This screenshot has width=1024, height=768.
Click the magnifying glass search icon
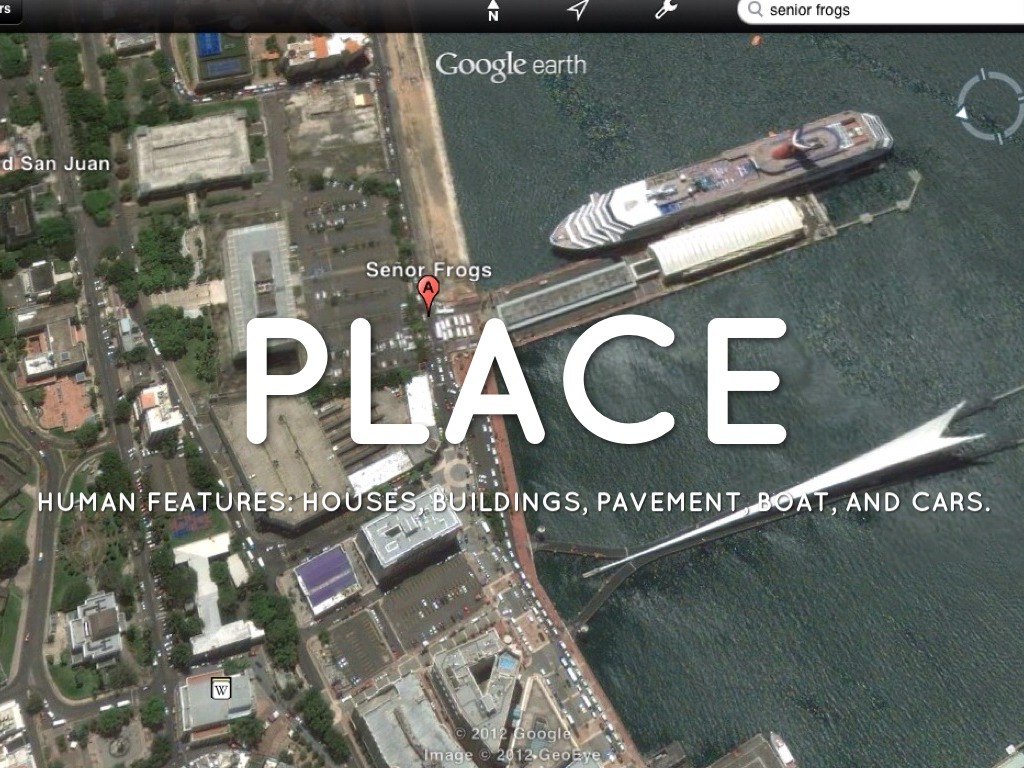point(754,10)
